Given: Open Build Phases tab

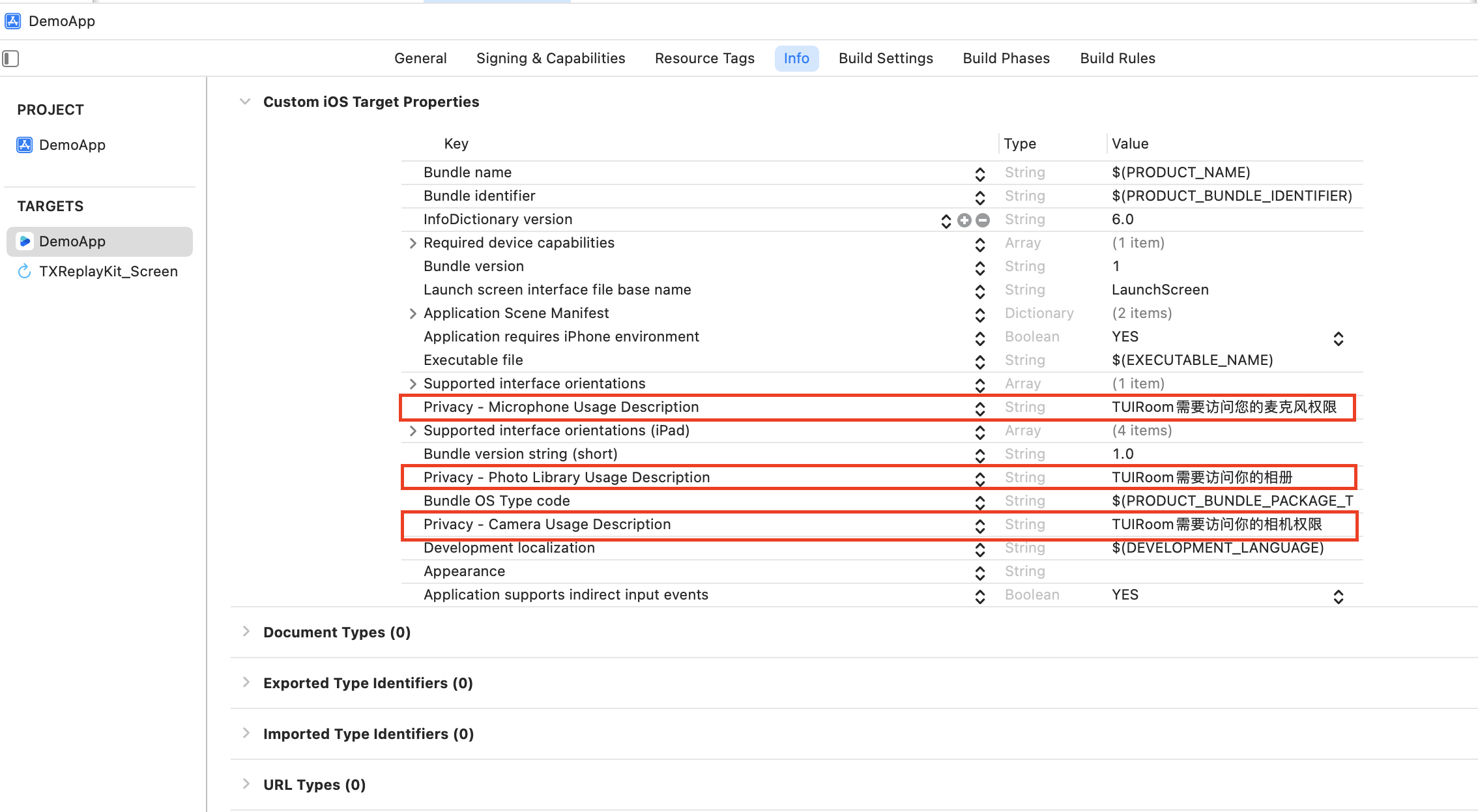Looking at the screenshot, I should pos(1006,59).
